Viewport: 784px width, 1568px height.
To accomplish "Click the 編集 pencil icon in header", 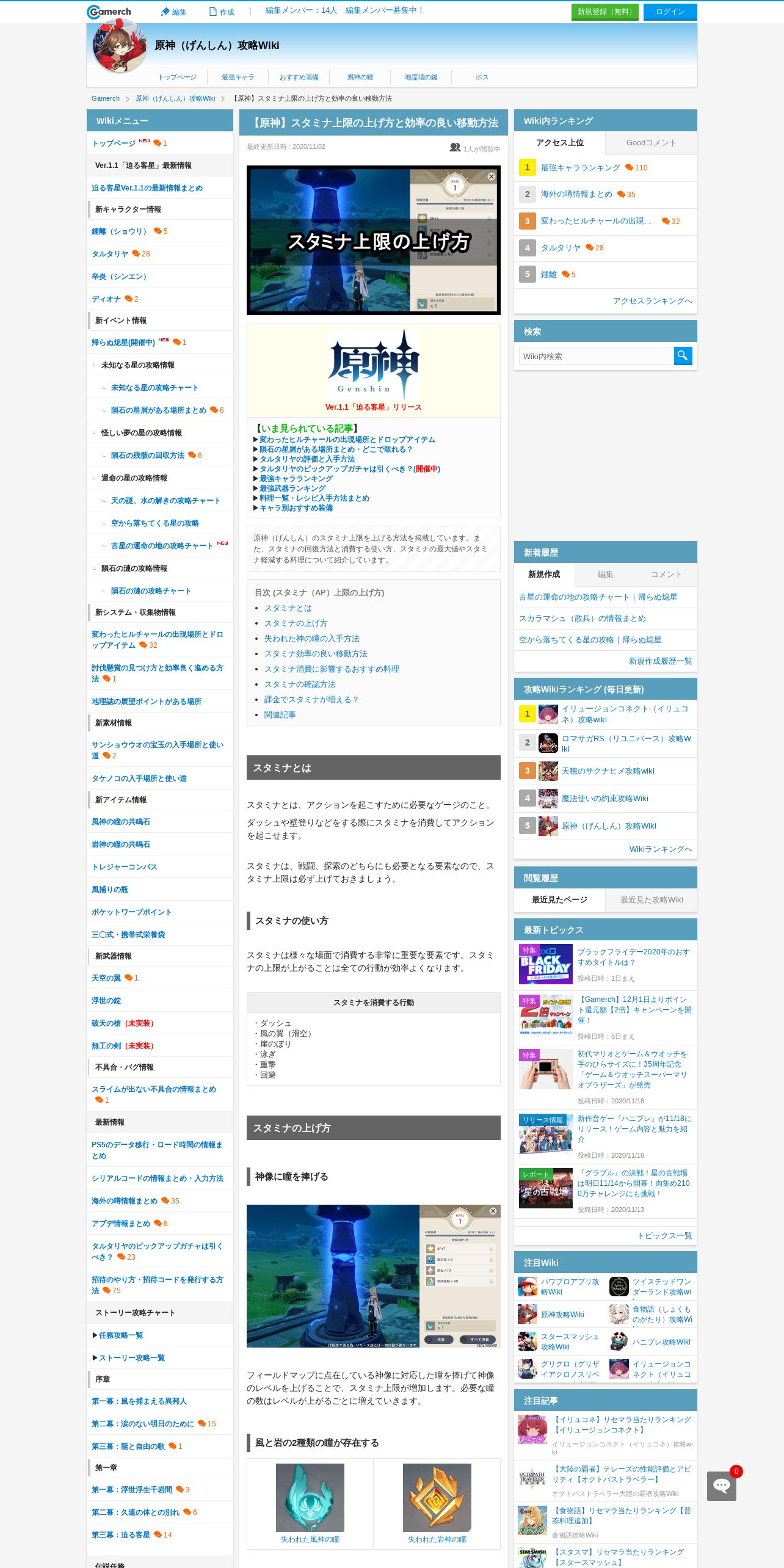I will [x=165, y=12].
